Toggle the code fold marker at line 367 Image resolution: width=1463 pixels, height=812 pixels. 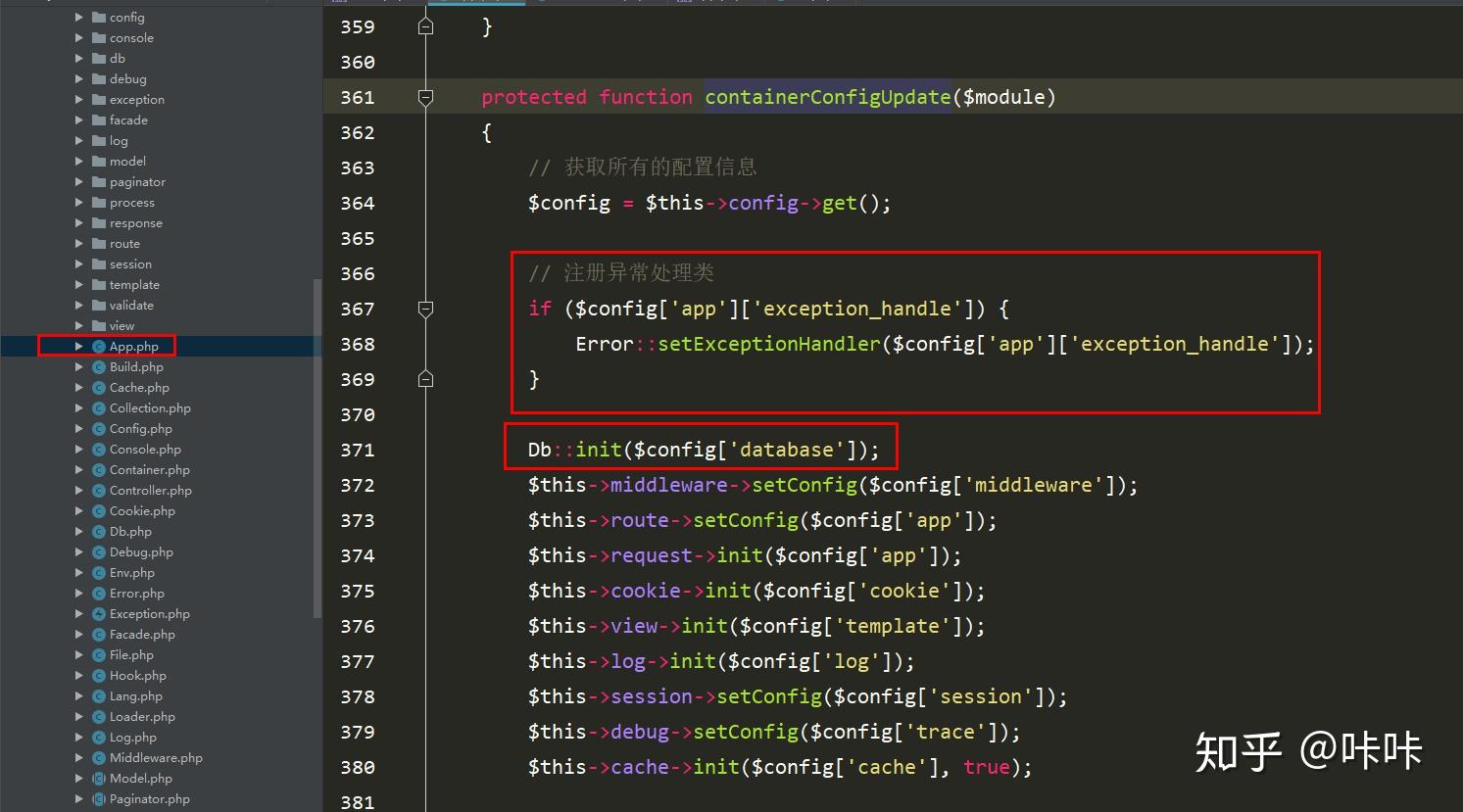pos(425,309)
